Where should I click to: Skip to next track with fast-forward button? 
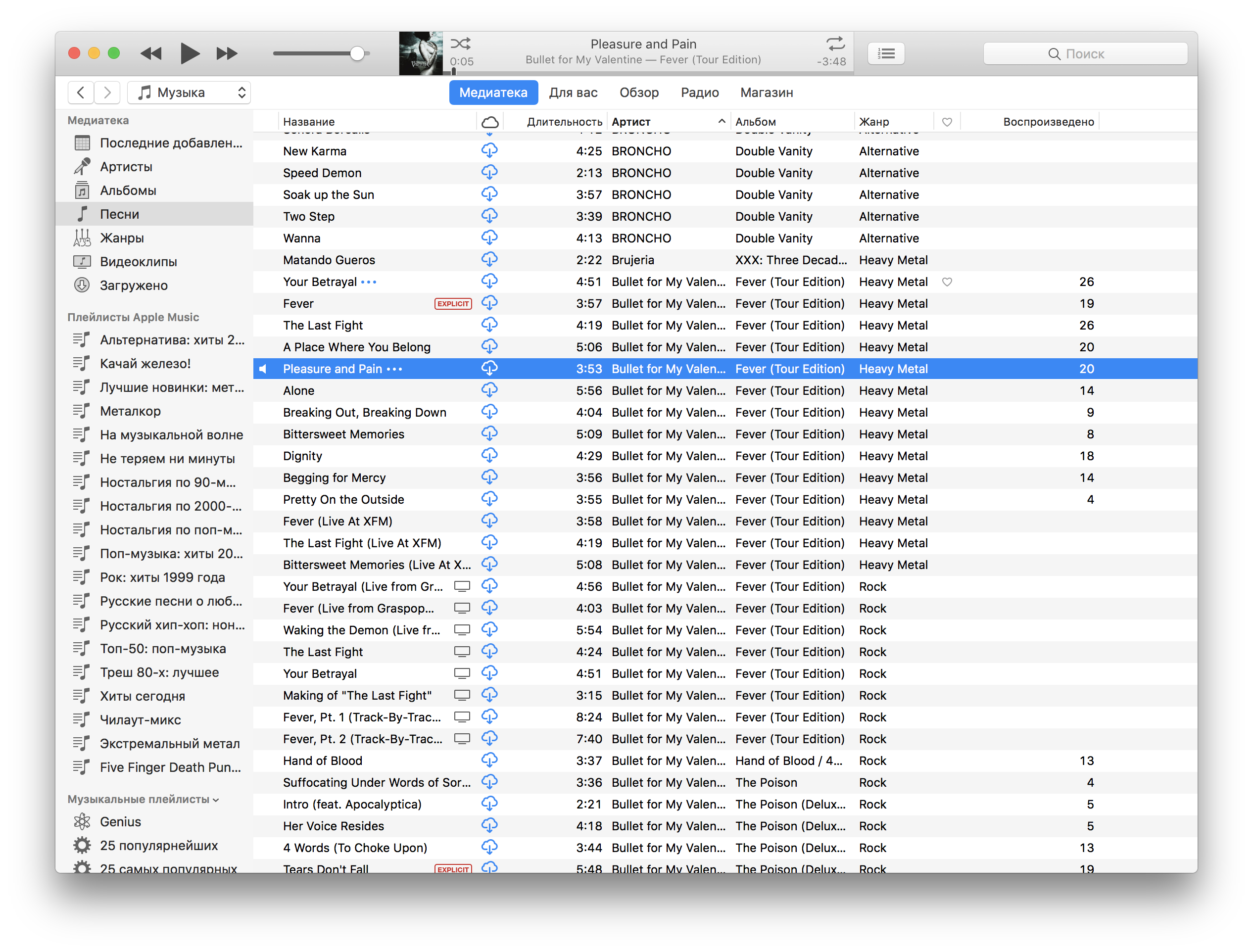(227, 53)
